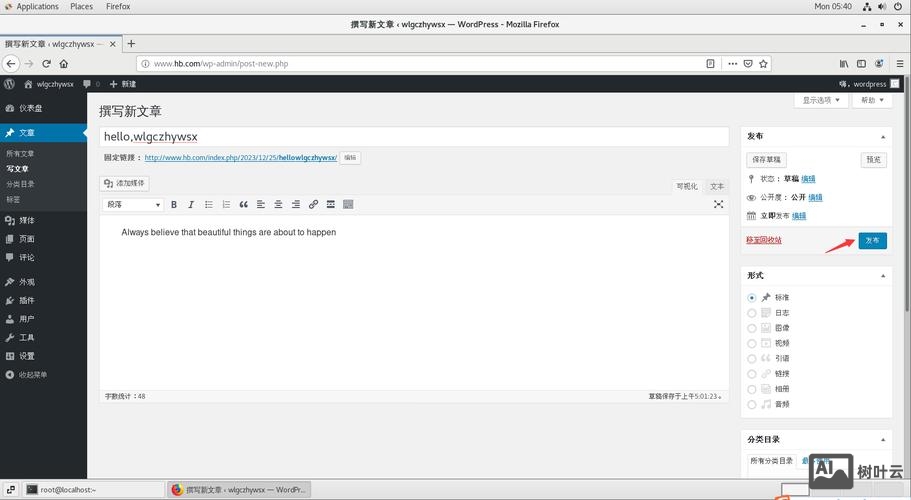The image size is (911, 500).
Task: Open 仪表盘 dashboard in sidebar
Action: pyautogui.click(x=43, y=108)
